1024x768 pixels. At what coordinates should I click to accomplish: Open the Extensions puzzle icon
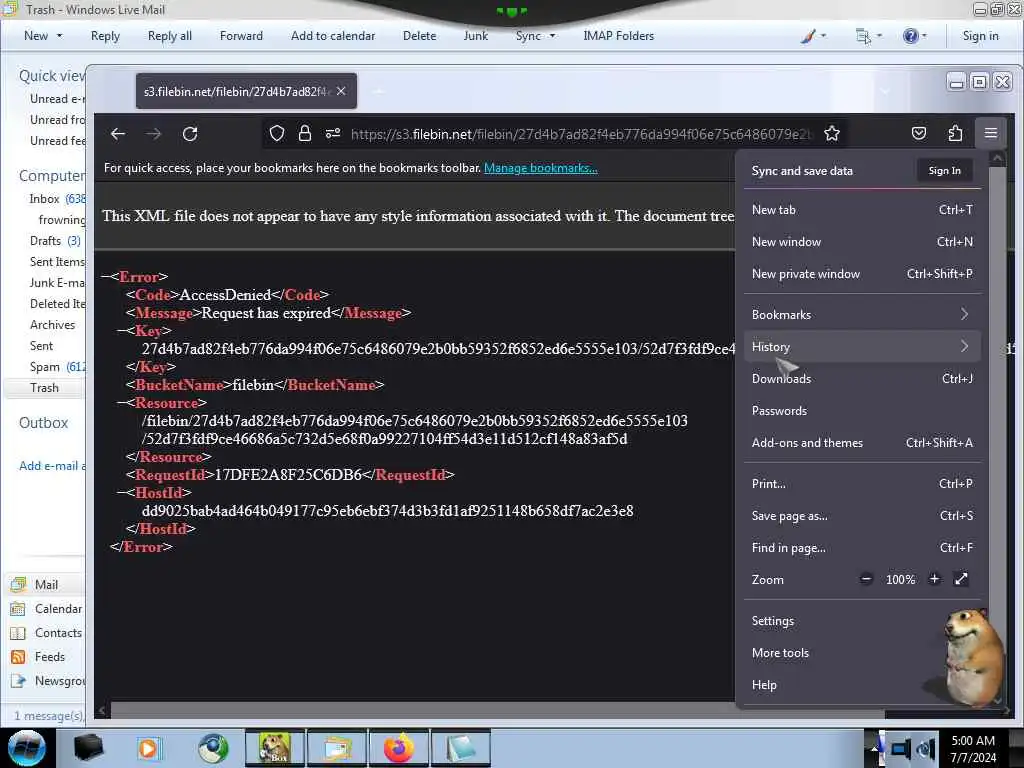(x=955, y=134)
